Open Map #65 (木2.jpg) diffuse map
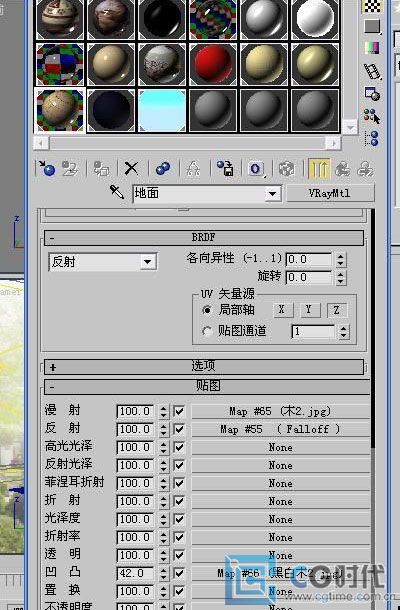Screen dimensions: 400x610 pos(280,411)
